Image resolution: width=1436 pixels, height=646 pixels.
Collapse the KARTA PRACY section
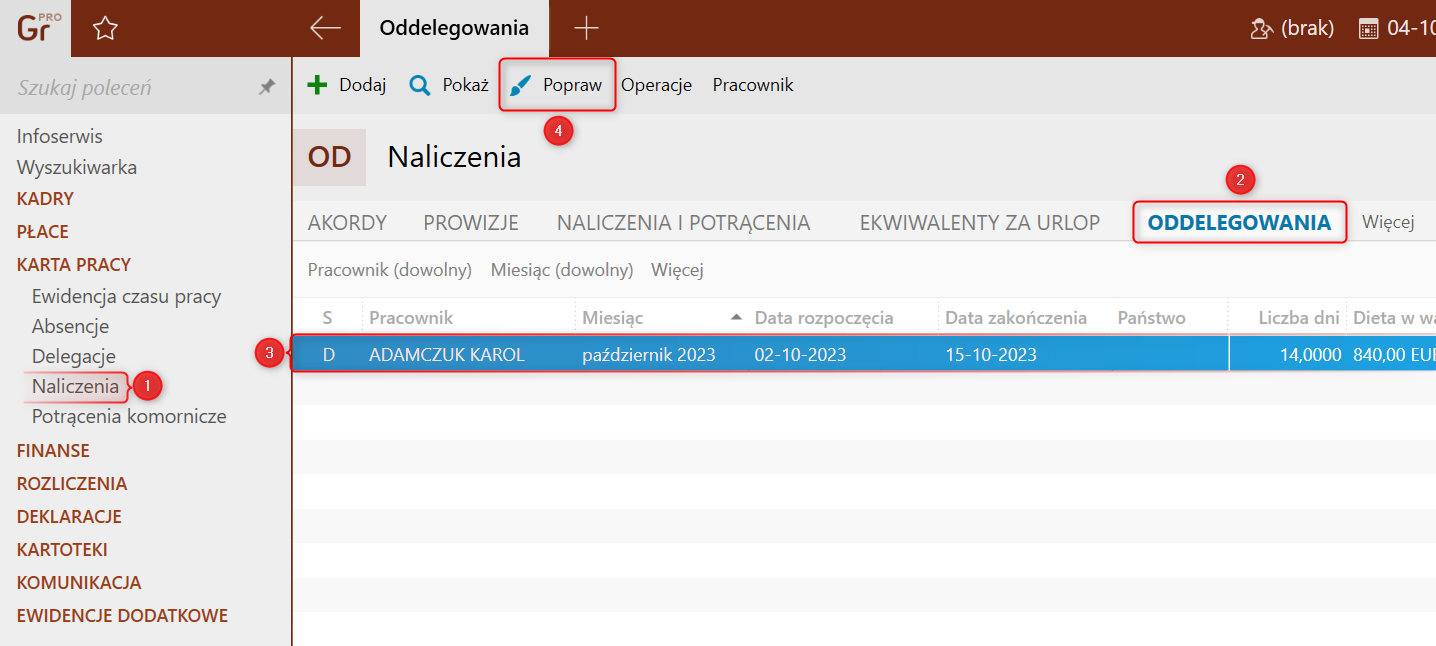74,265
